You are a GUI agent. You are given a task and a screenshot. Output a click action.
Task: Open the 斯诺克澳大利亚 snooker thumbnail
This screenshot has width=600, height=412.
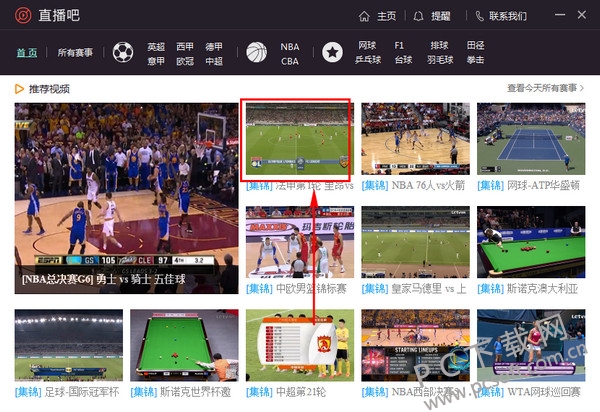(530, 242)
